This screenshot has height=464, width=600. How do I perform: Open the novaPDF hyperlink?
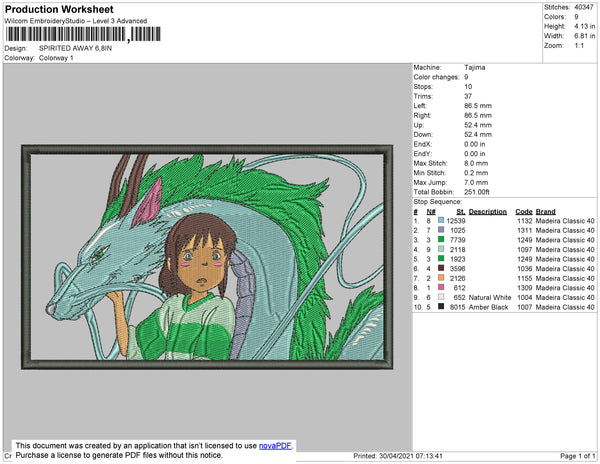tap(275, 446)
